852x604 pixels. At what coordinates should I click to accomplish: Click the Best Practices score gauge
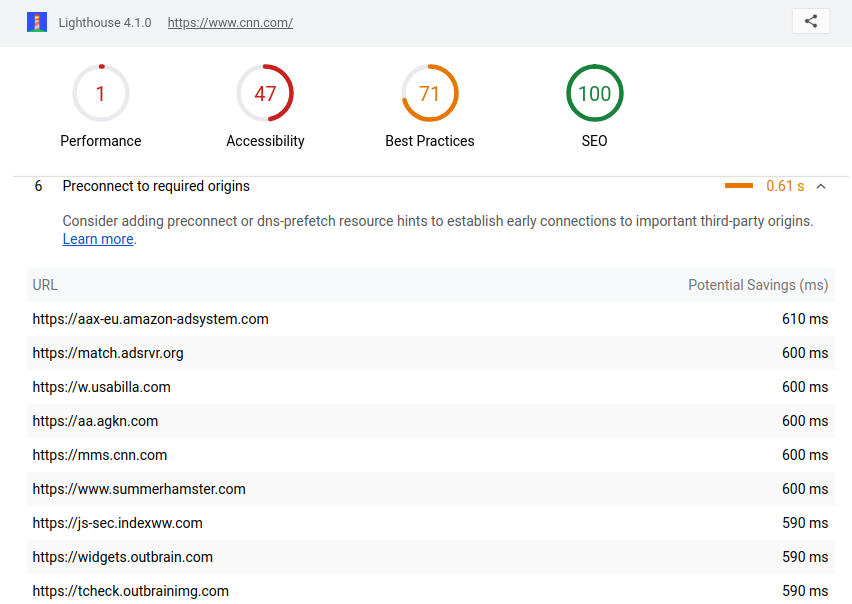click(x=429, y=92)
